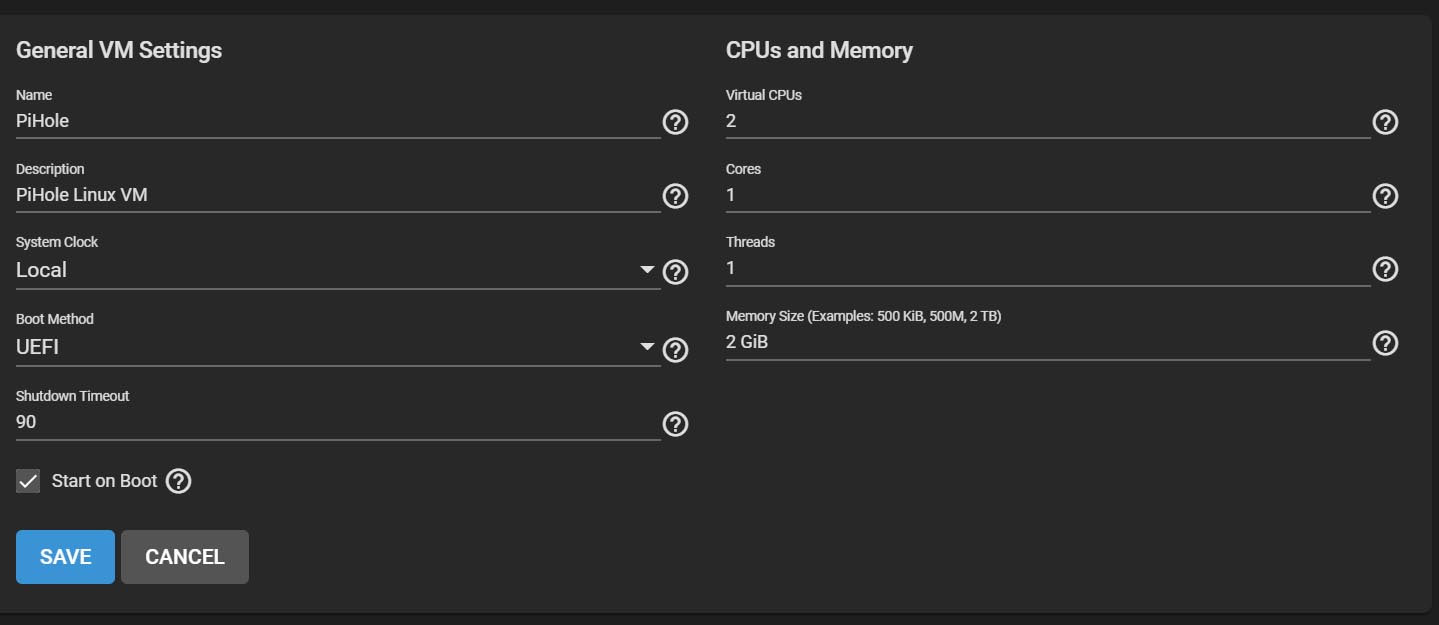Open help for Virtual CPUs

click(1385, 122)
